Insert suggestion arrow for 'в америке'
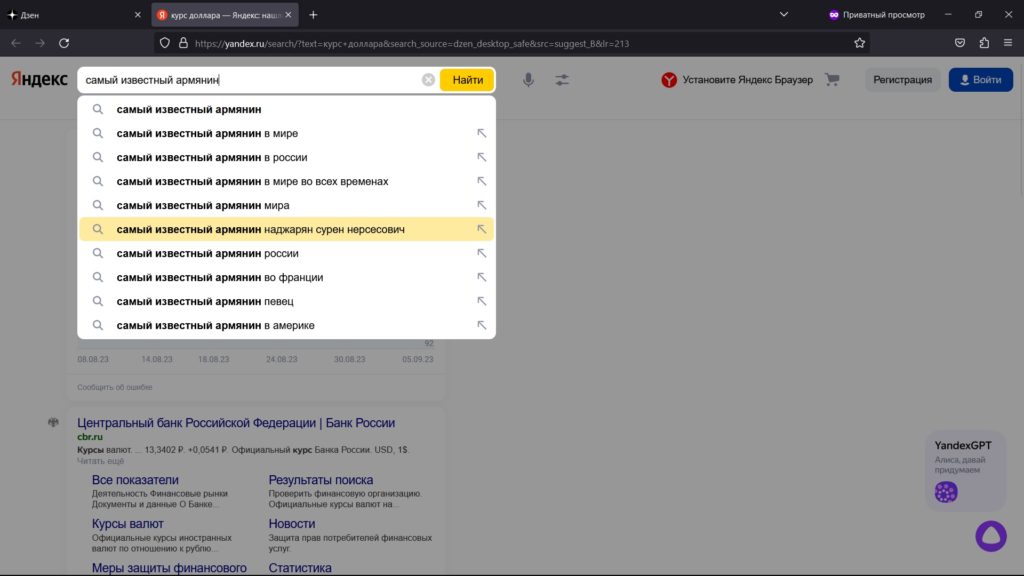The image size is (1024, 576). coord(481,325)
